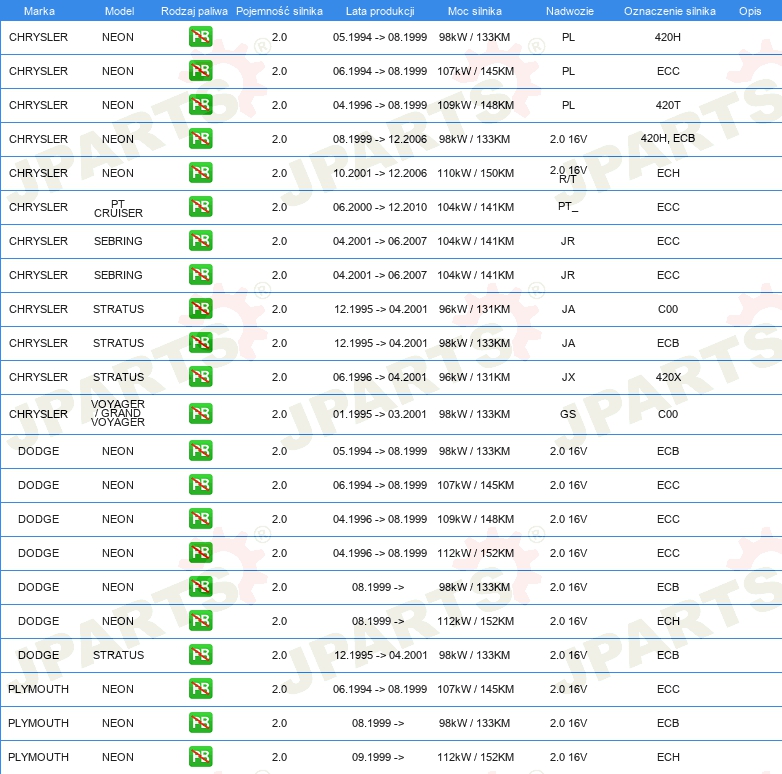Click production years 10.2001 -> 12.2006

(x=380, y=173)
